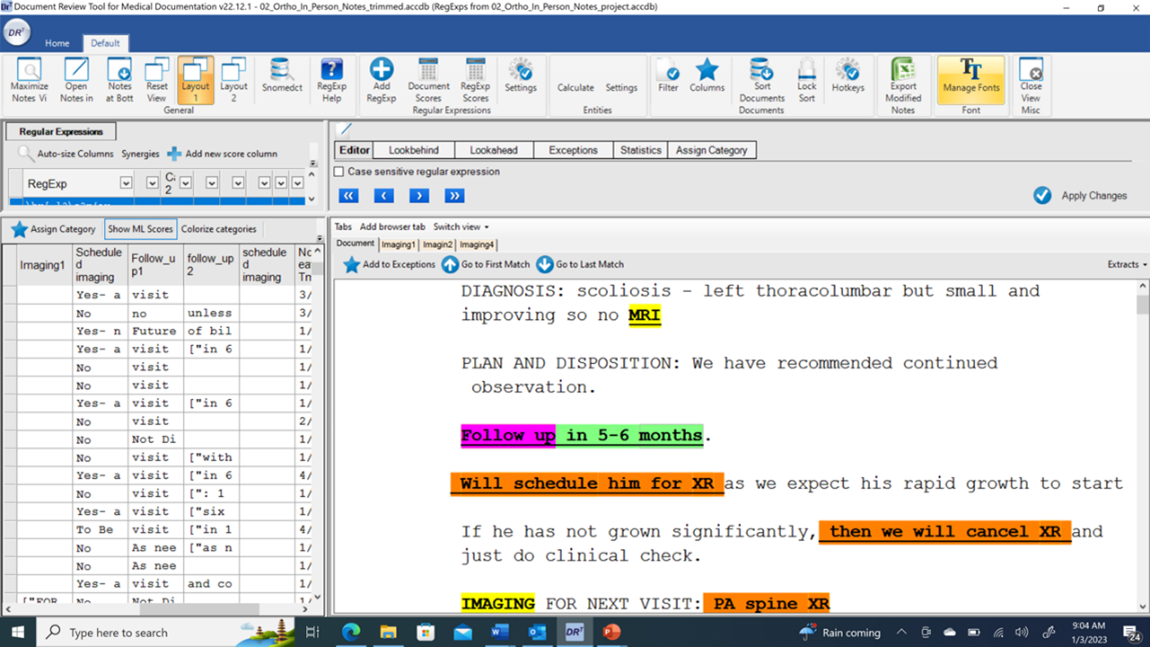
Task: Click the Open Notes in icon
Action: pos(76,70)
